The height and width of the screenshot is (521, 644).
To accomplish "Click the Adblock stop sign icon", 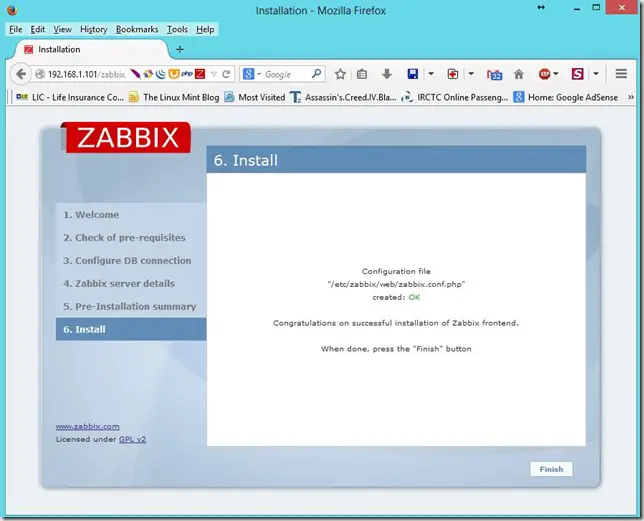I will [x=545, y=74].
